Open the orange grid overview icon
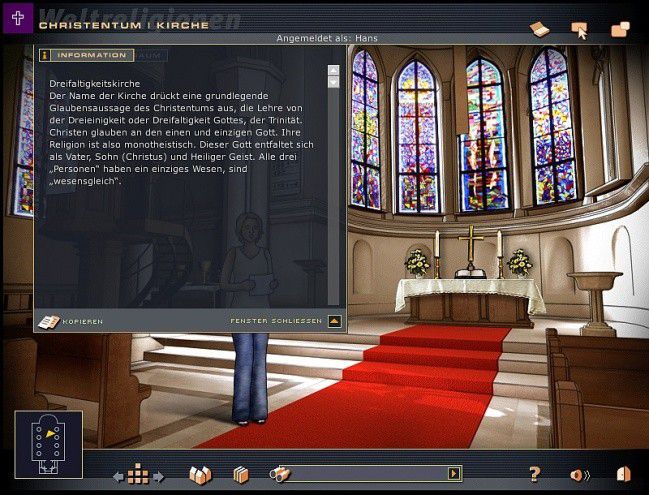 click(138, 474)
